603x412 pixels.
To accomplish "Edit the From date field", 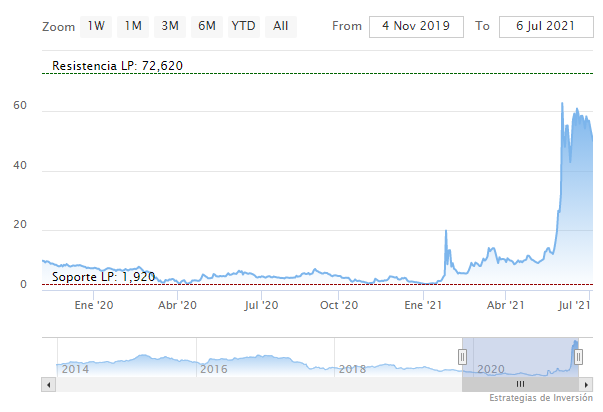I will click(416, 26).
